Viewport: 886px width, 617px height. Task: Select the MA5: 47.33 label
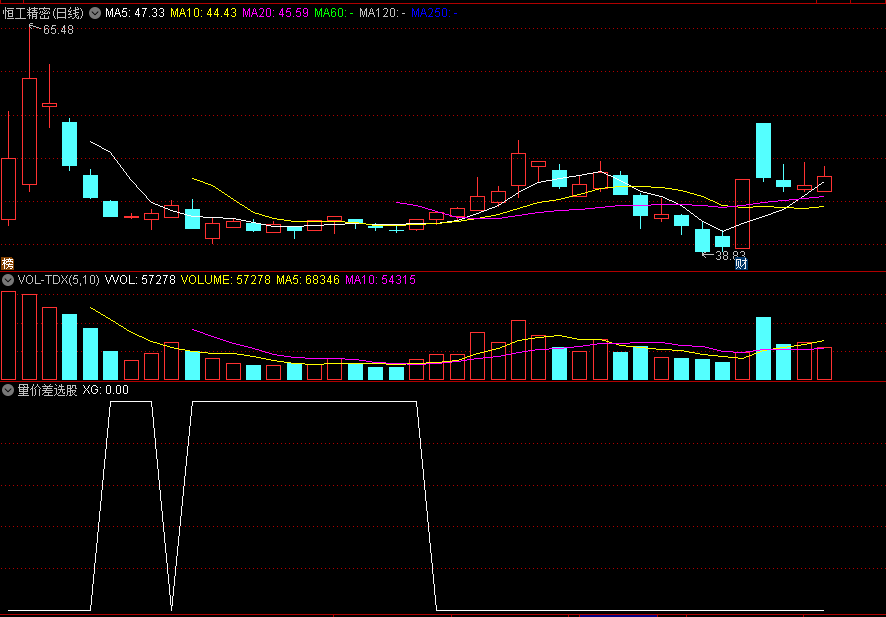tap(135, 12)
